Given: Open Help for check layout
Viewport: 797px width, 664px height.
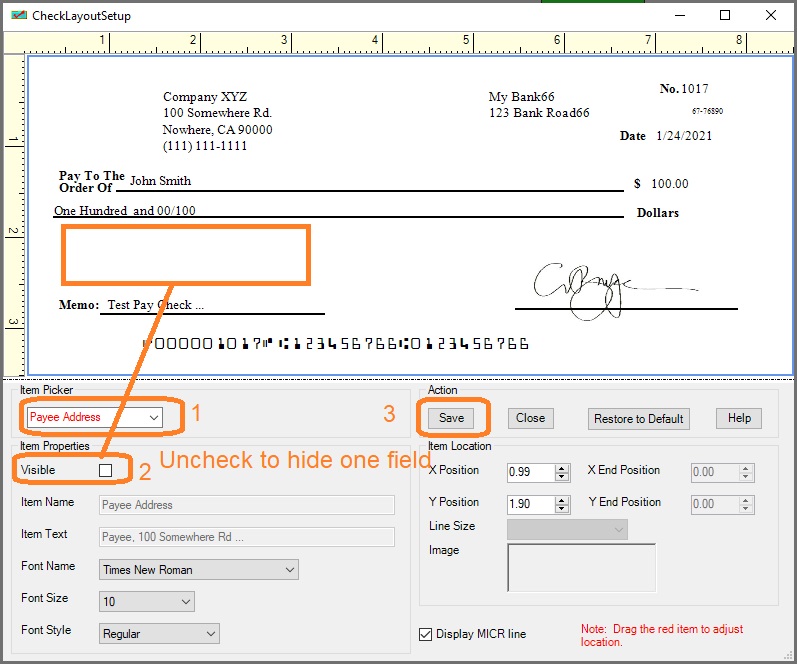Looking at the screenshot, I should [x=739, y=418].
